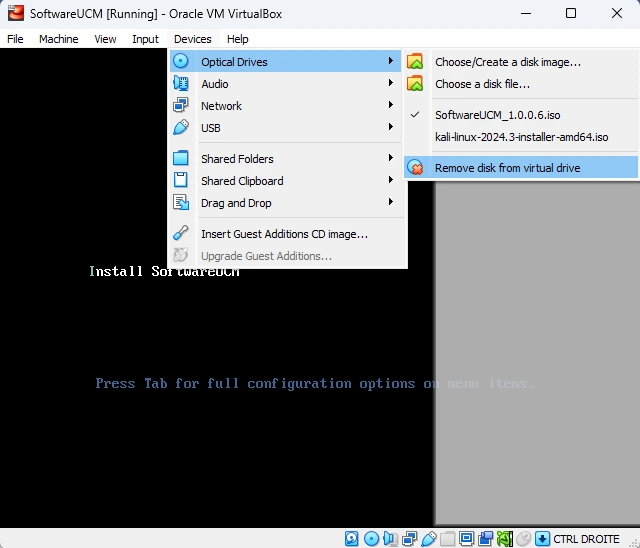Expand the Optical Drives submenu arrow
The width and height of the screenshot is (640, 548).
391,61
